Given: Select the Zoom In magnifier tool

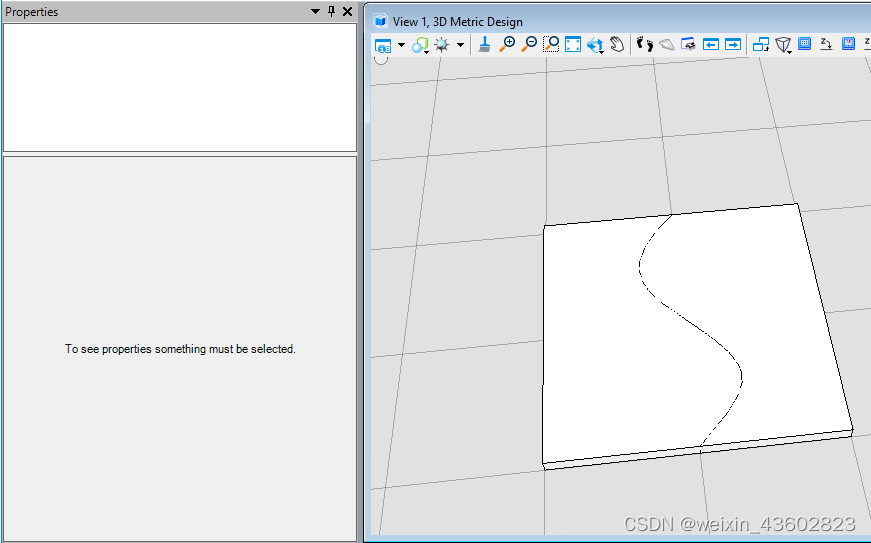Looking at the screenshot, I should 507,44.
